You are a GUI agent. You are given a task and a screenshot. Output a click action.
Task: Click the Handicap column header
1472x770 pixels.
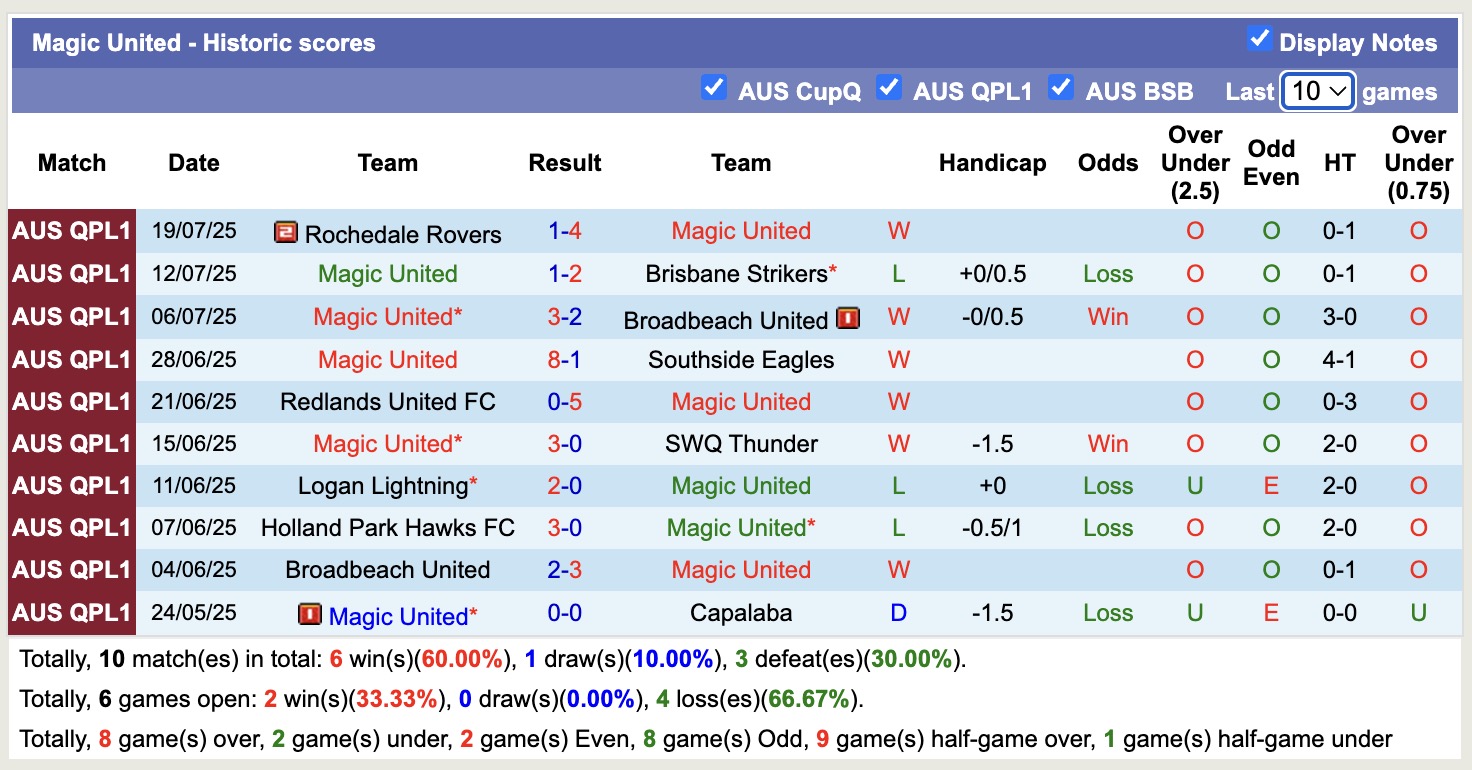tap(992, 163)
